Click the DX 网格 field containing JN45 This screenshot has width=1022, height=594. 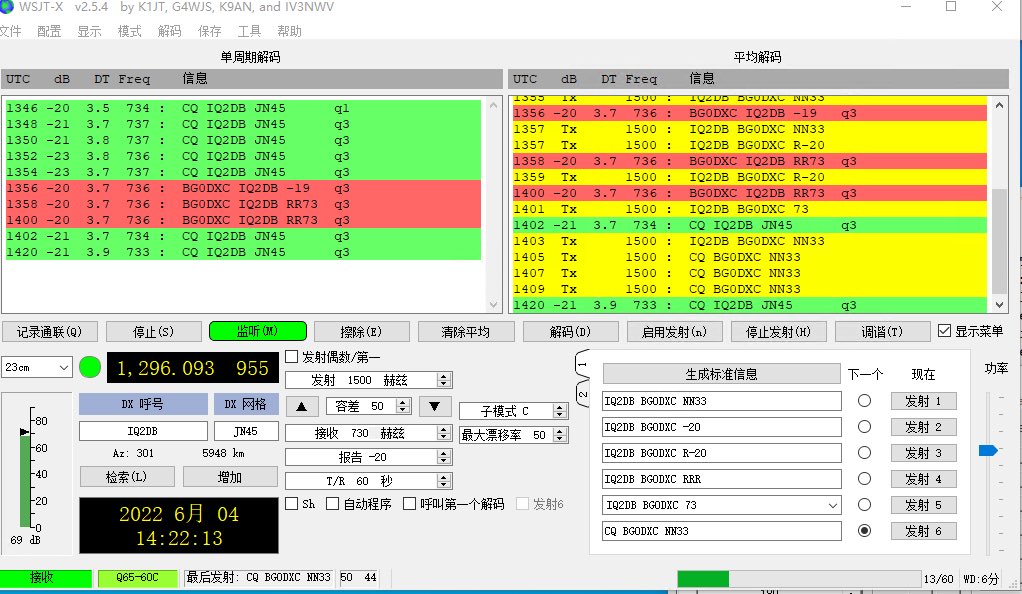coord(246,431)
